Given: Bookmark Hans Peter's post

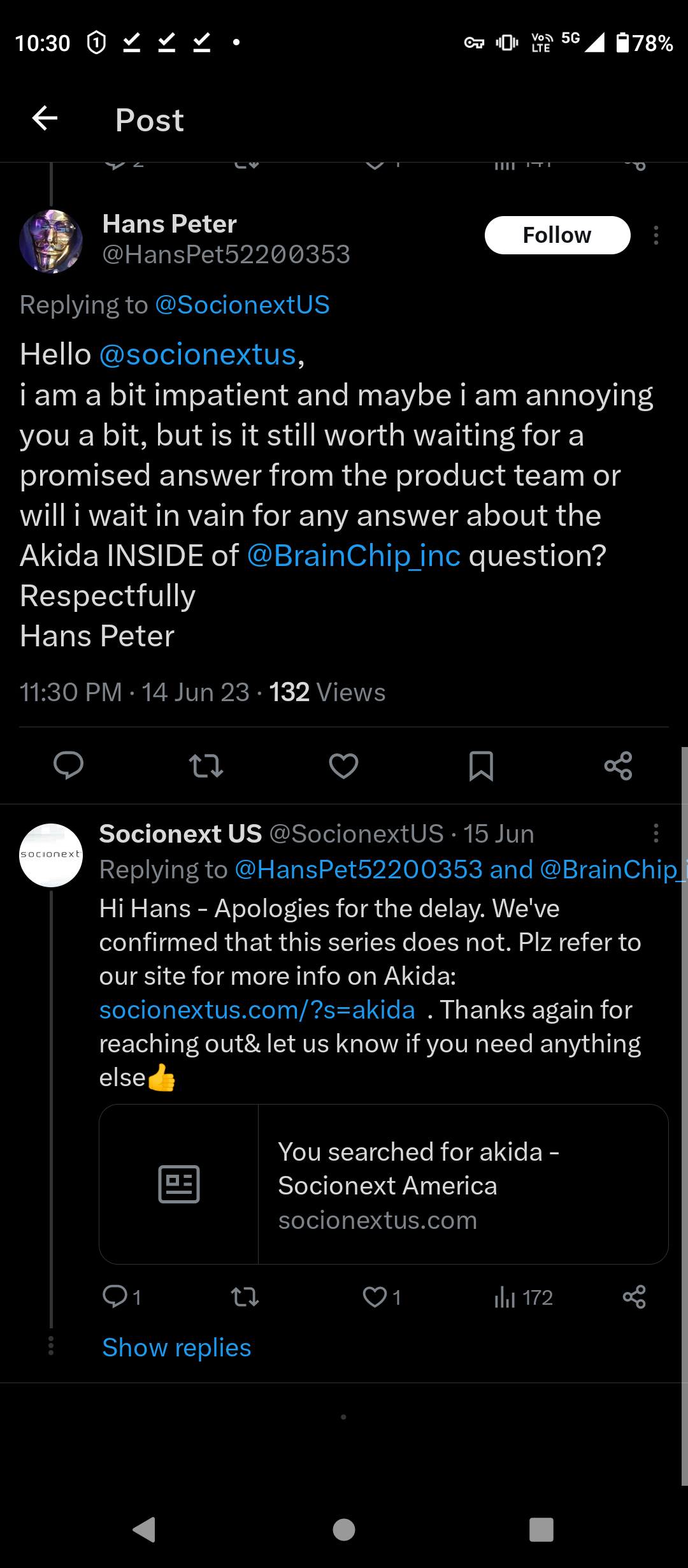Looking at the screenshot, I should click(481, 765).
